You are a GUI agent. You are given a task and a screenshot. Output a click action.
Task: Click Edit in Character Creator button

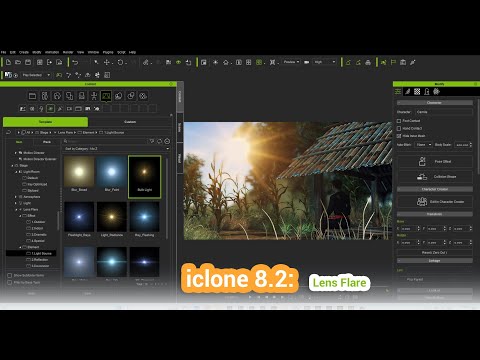point(435,202)
